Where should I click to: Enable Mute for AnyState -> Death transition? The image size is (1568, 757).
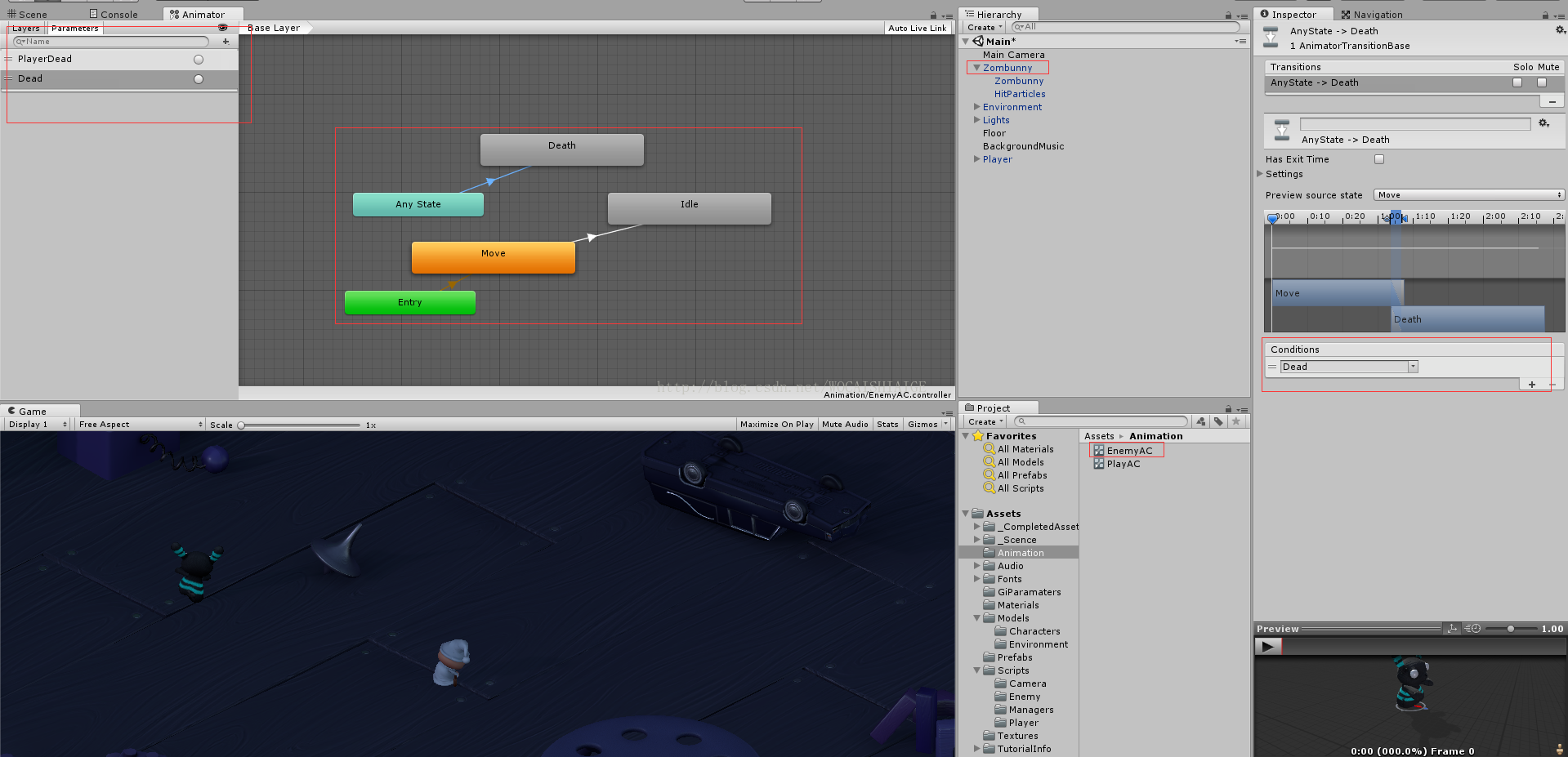pos(1542,82)
